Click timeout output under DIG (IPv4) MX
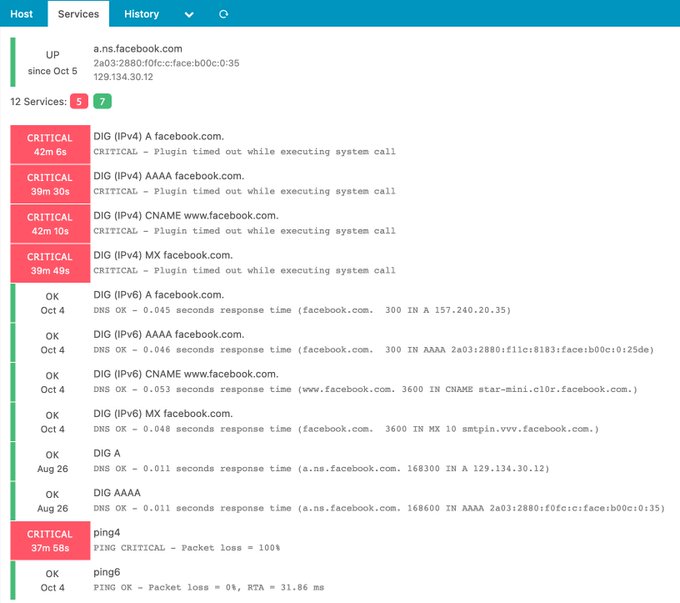The width and height of the screenshot is (680, 603). point(245,270)
